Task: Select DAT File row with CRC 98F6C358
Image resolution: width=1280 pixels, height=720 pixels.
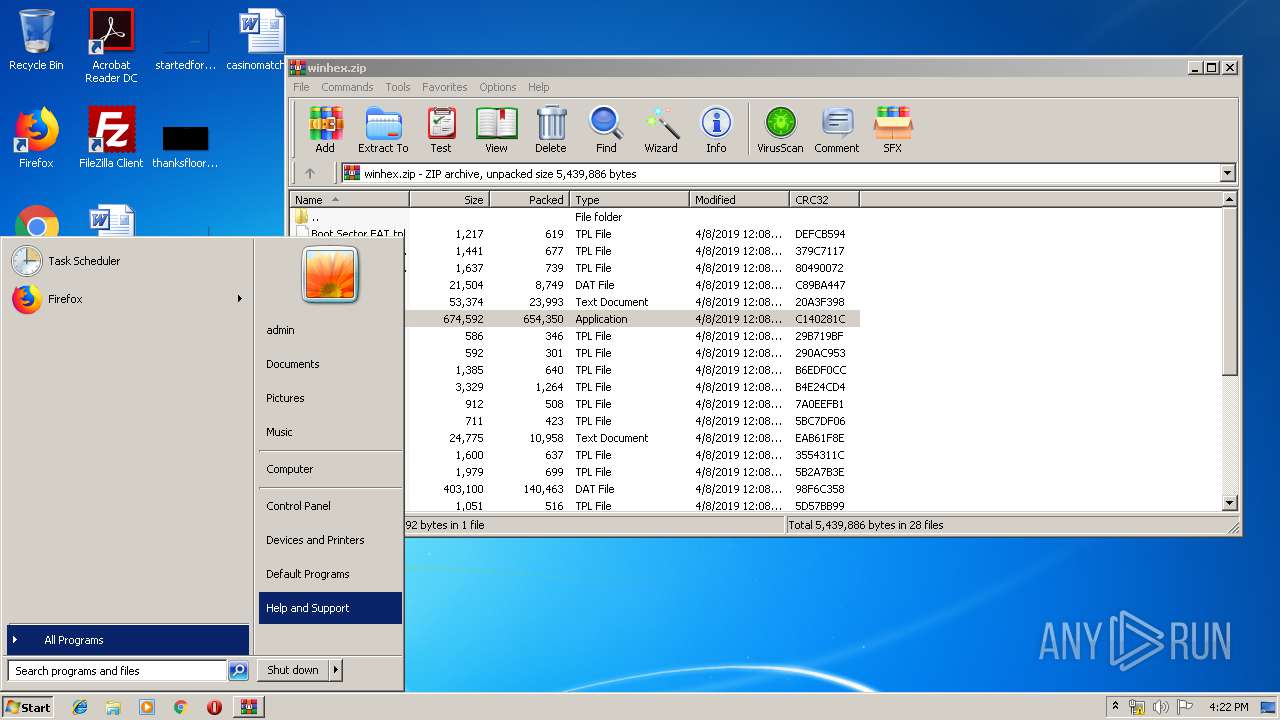Action: [632, 489]
